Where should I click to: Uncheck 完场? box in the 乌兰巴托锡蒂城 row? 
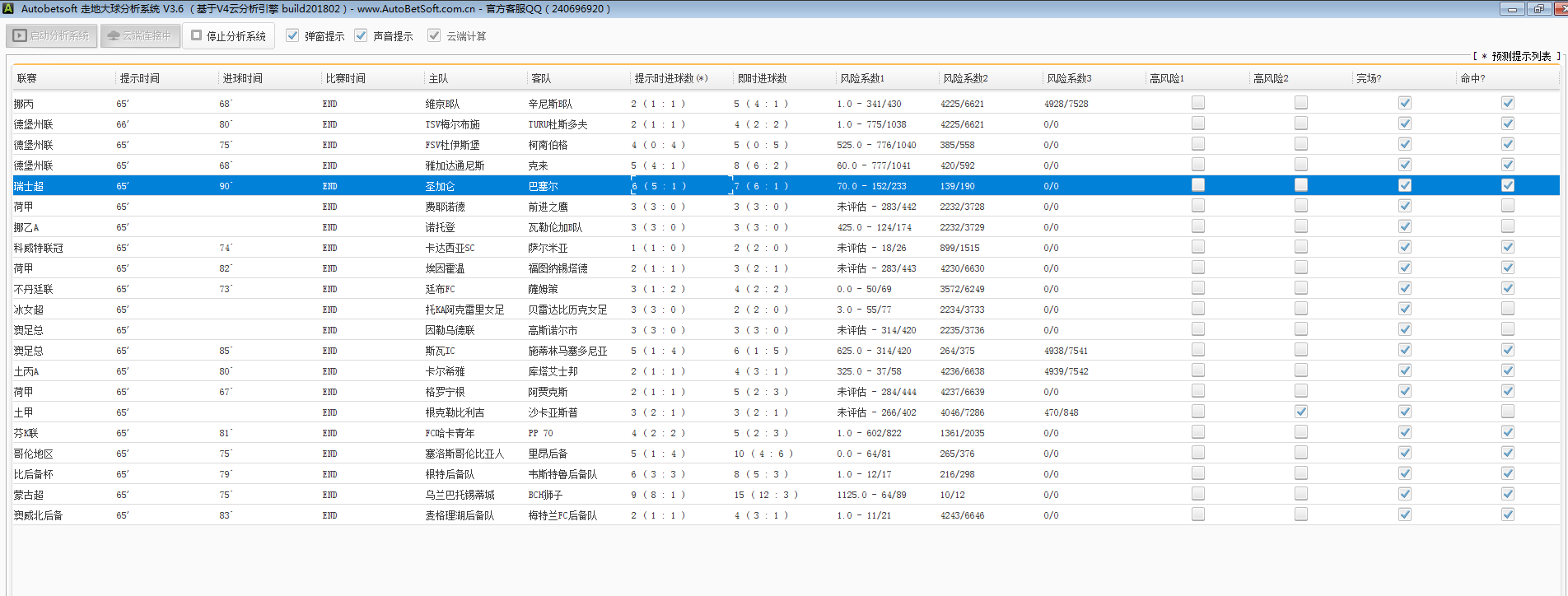coord(1405,494)
